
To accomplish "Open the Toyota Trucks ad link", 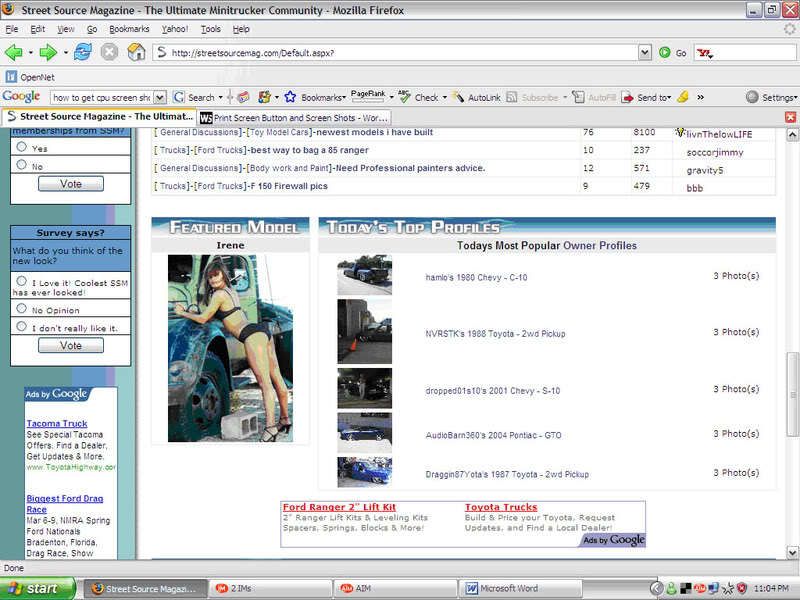I will pos(501,507).
